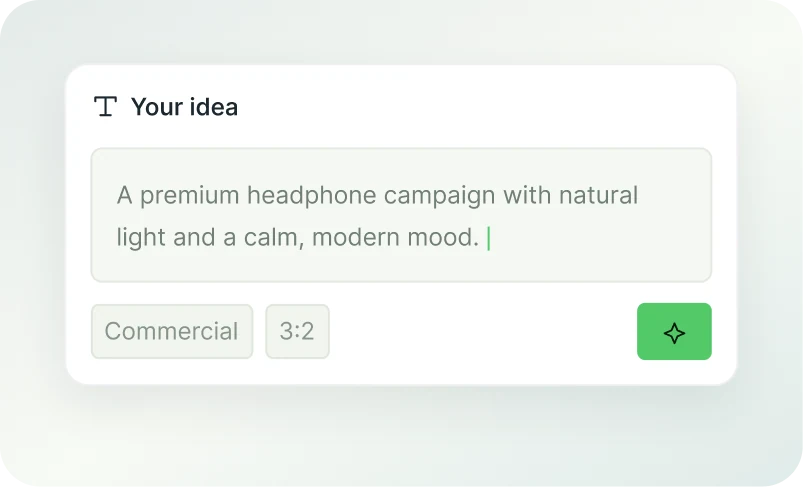
Task: Click the green text caret in prompt
Action: point(489,239)
